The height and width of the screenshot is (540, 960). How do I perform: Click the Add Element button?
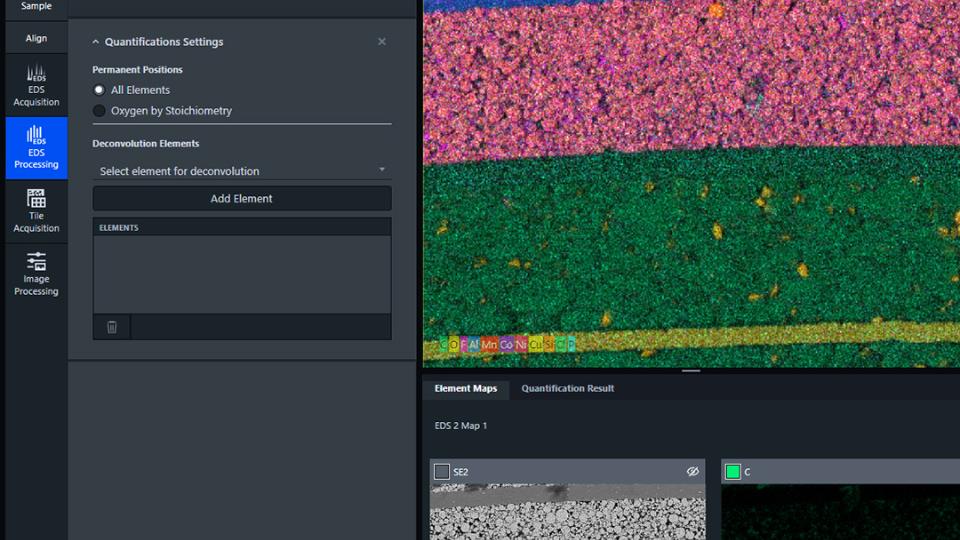coord(242,198)
